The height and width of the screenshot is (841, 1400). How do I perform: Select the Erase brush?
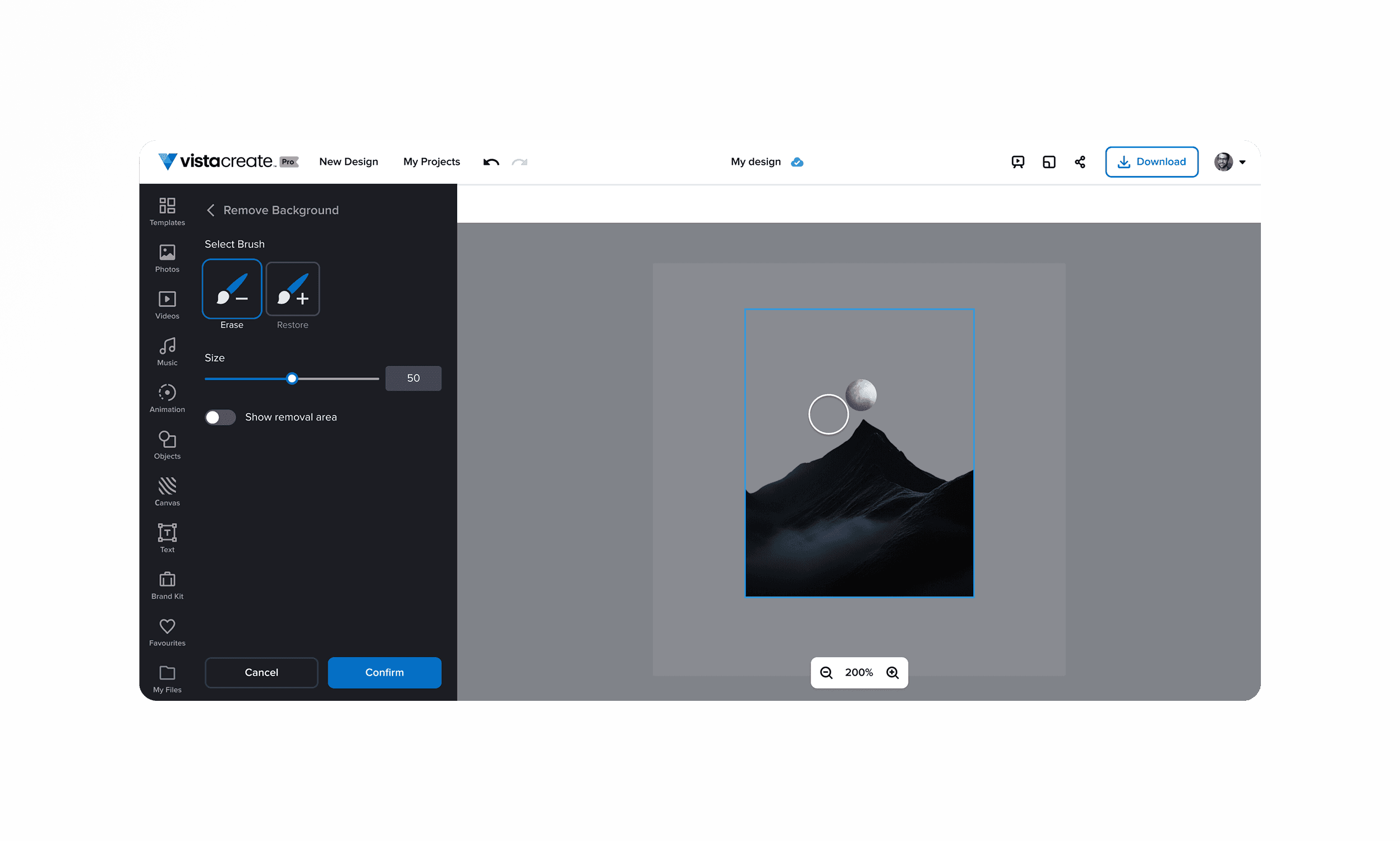pyautogui.click(x=231, y=289)
